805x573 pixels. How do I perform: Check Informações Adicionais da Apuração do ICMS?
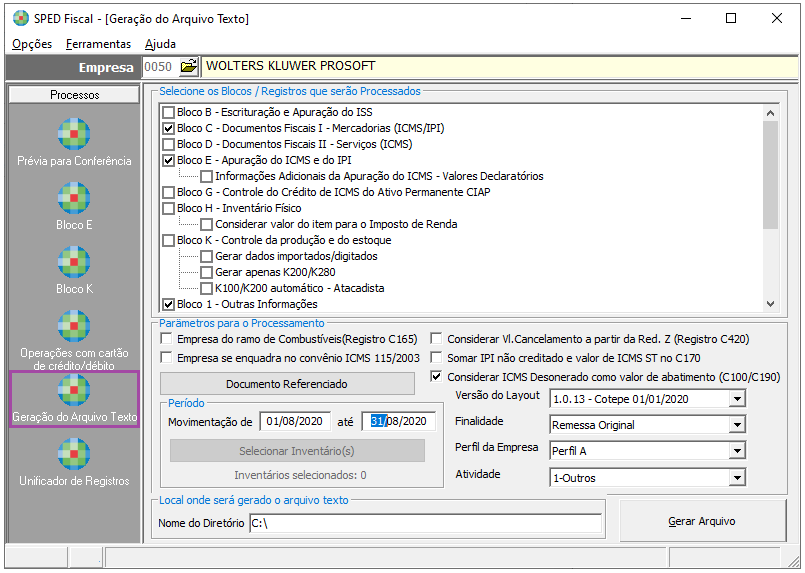(206, 176)
